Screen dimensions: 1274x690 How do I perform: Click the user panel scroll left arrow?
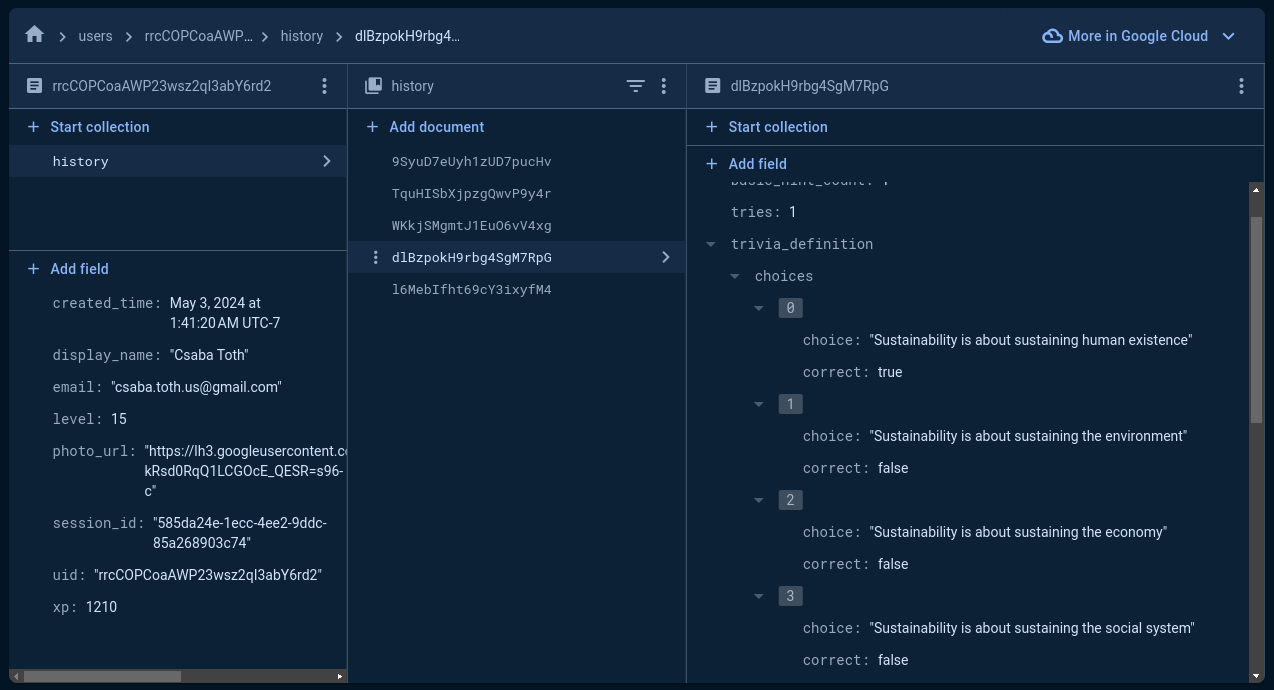(15, 676)
